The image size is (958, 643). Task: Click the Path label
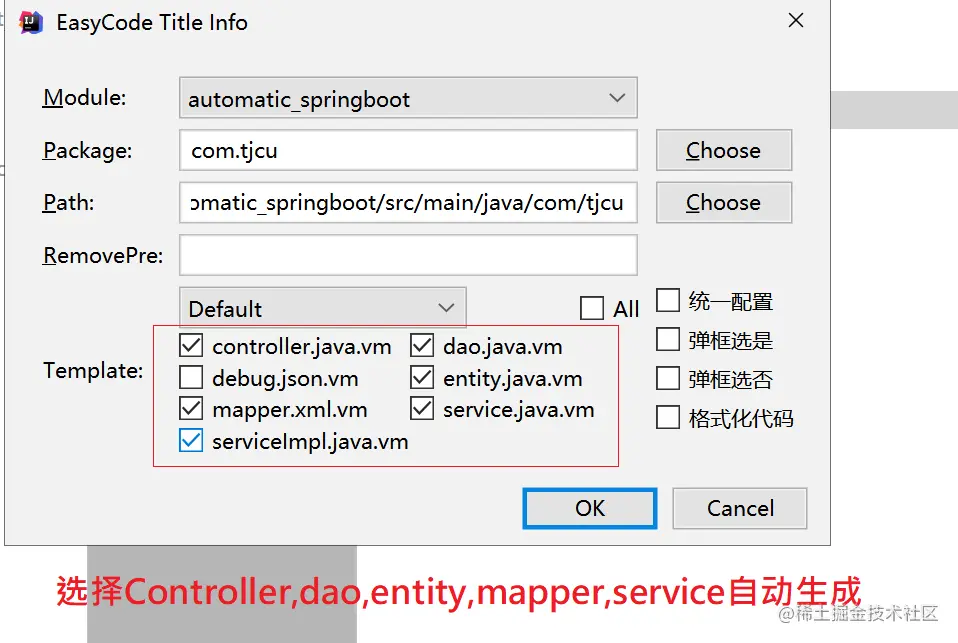68,203
